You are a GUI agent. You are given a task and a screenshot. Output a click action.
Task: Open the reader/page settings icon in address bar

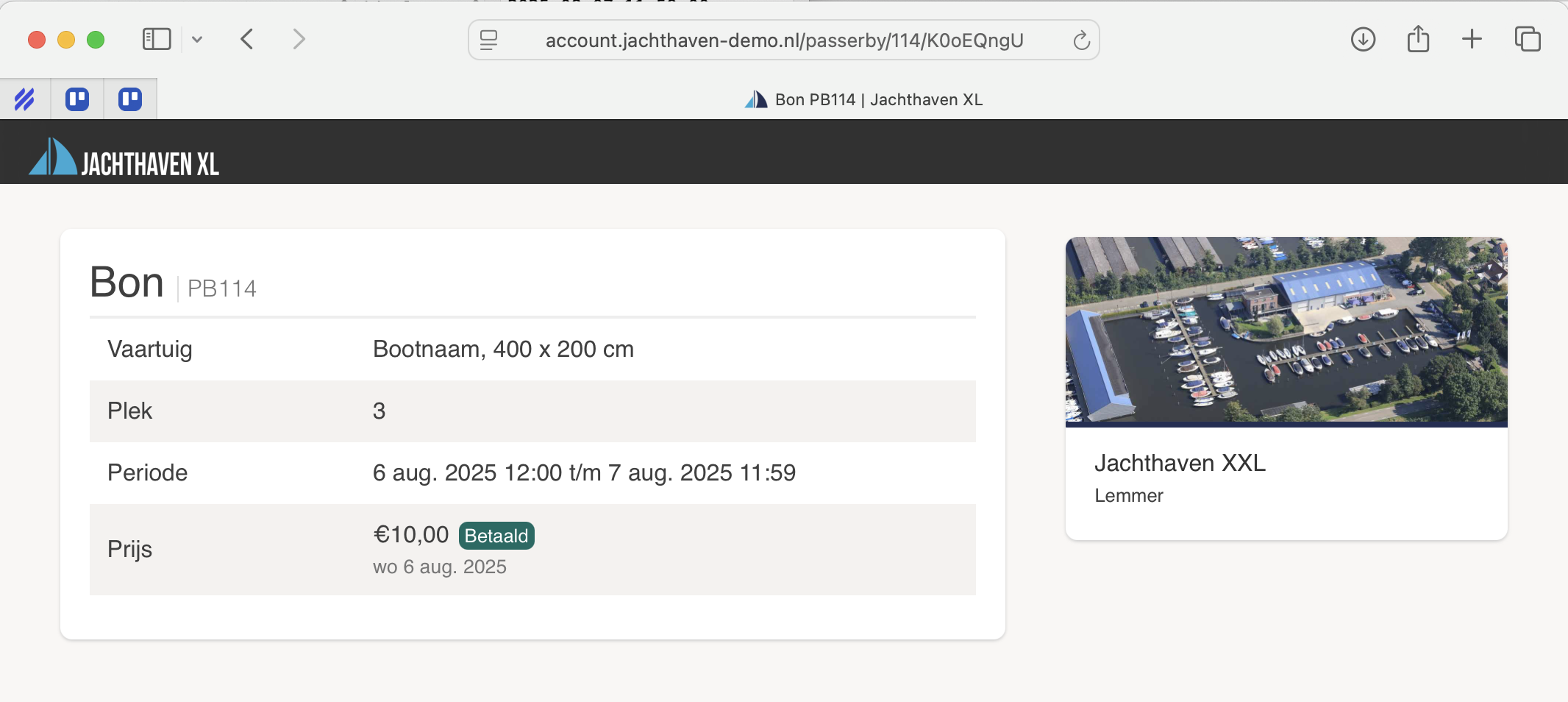coord(489,40)
